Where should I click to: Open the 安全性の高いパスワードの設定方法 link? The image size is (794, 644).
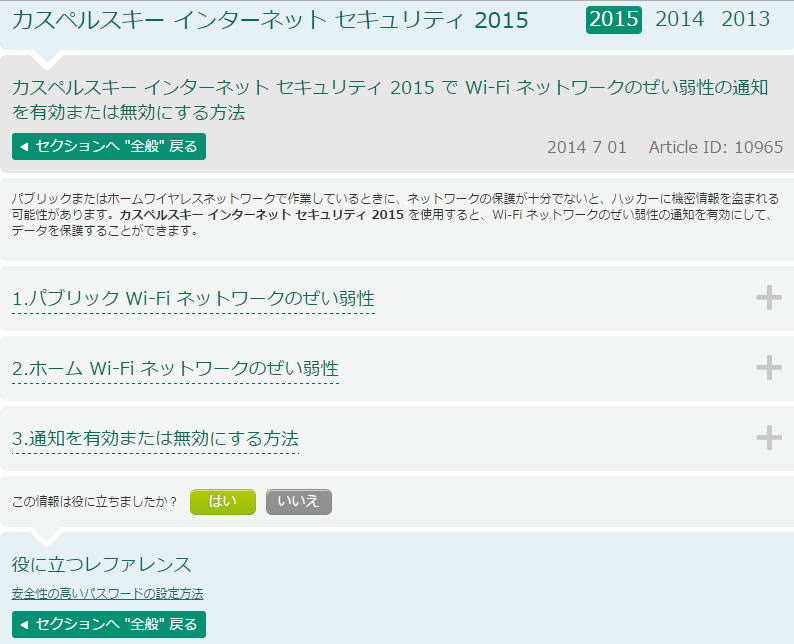pos(107,593)
